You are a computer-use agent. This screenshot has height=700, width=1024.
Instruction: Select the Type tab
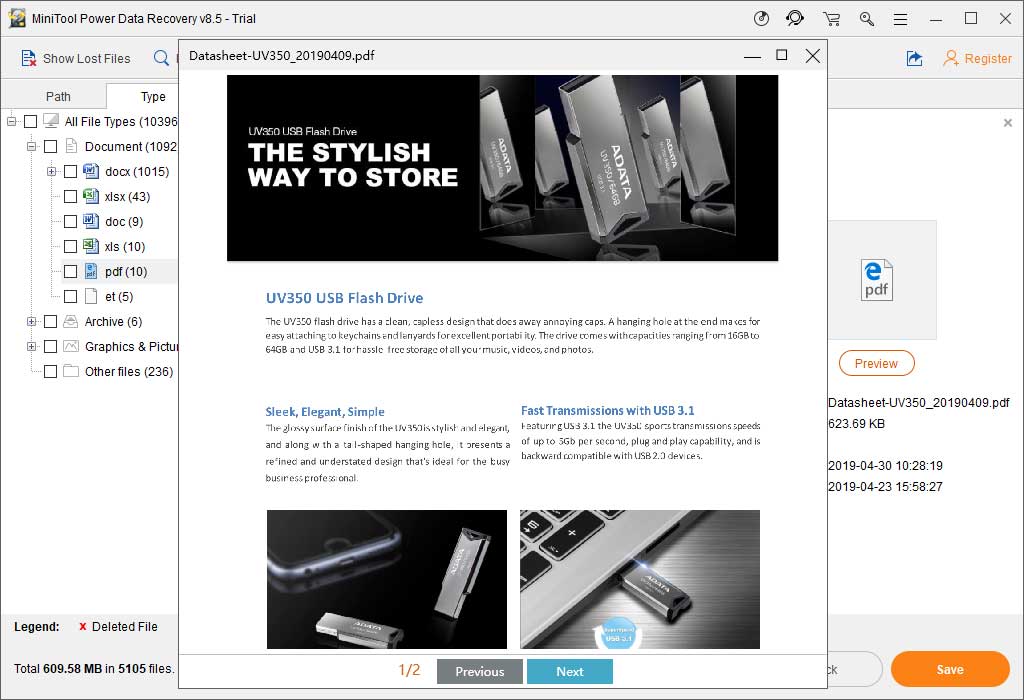pyautogui.click(x=153, y=97)
